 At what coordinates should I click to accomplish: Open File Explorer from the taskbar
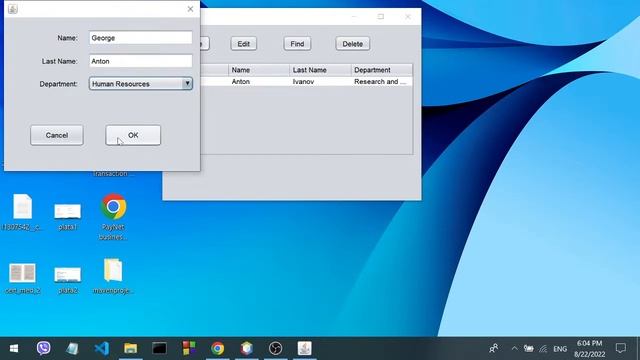[131, 348]
